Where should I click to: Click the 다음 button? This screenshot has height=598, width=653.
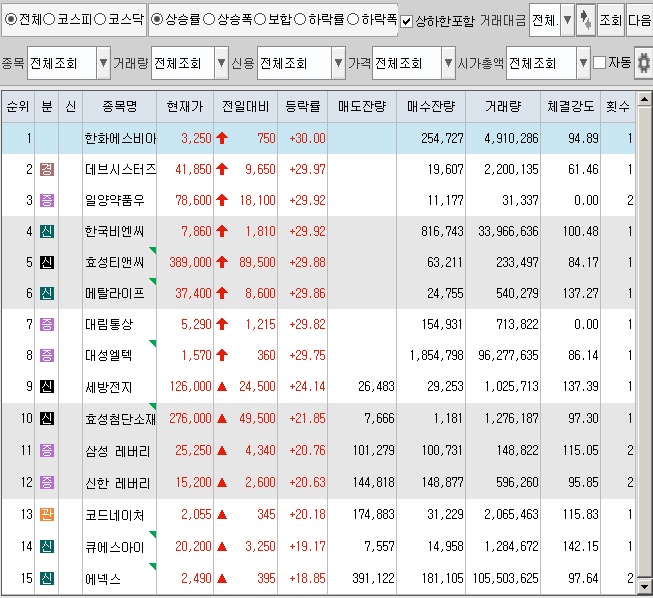639,20
